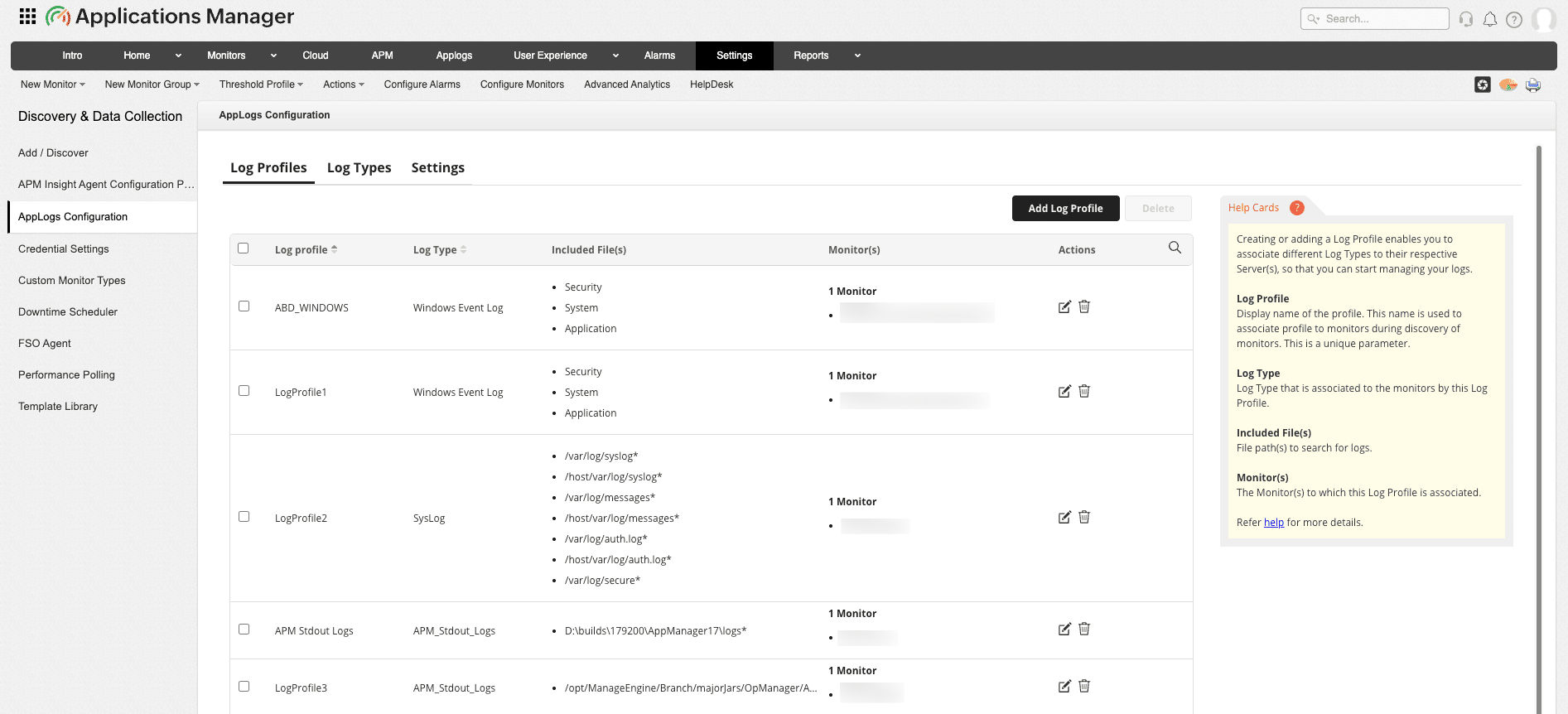Edit the LogProfile2 log profile
This screenshot has width=1568, height=714.
1064,518
